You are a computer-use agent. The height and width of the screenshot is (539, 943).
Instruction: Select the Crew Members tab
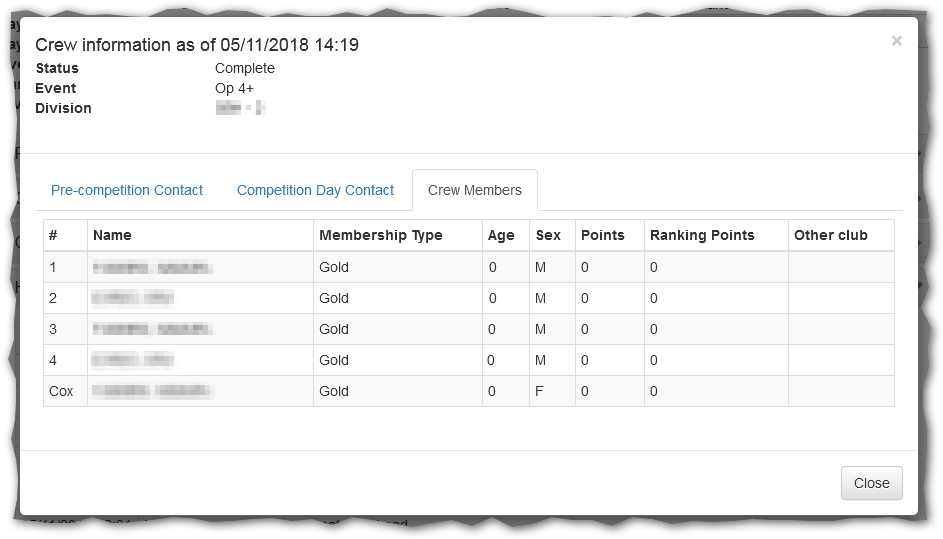click(474, 190)
